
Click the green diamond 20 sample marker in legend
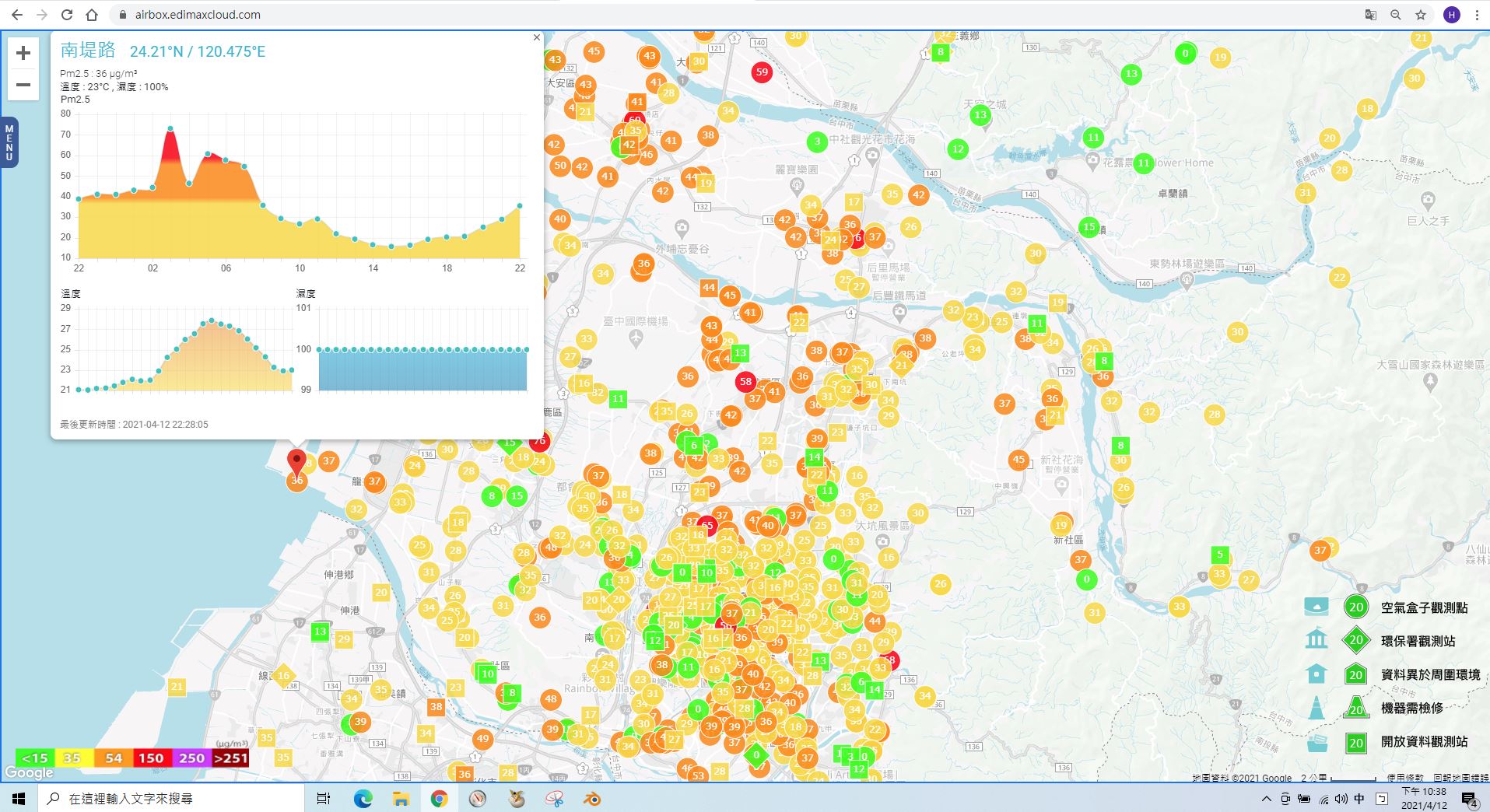click(x=1356, y=640)
